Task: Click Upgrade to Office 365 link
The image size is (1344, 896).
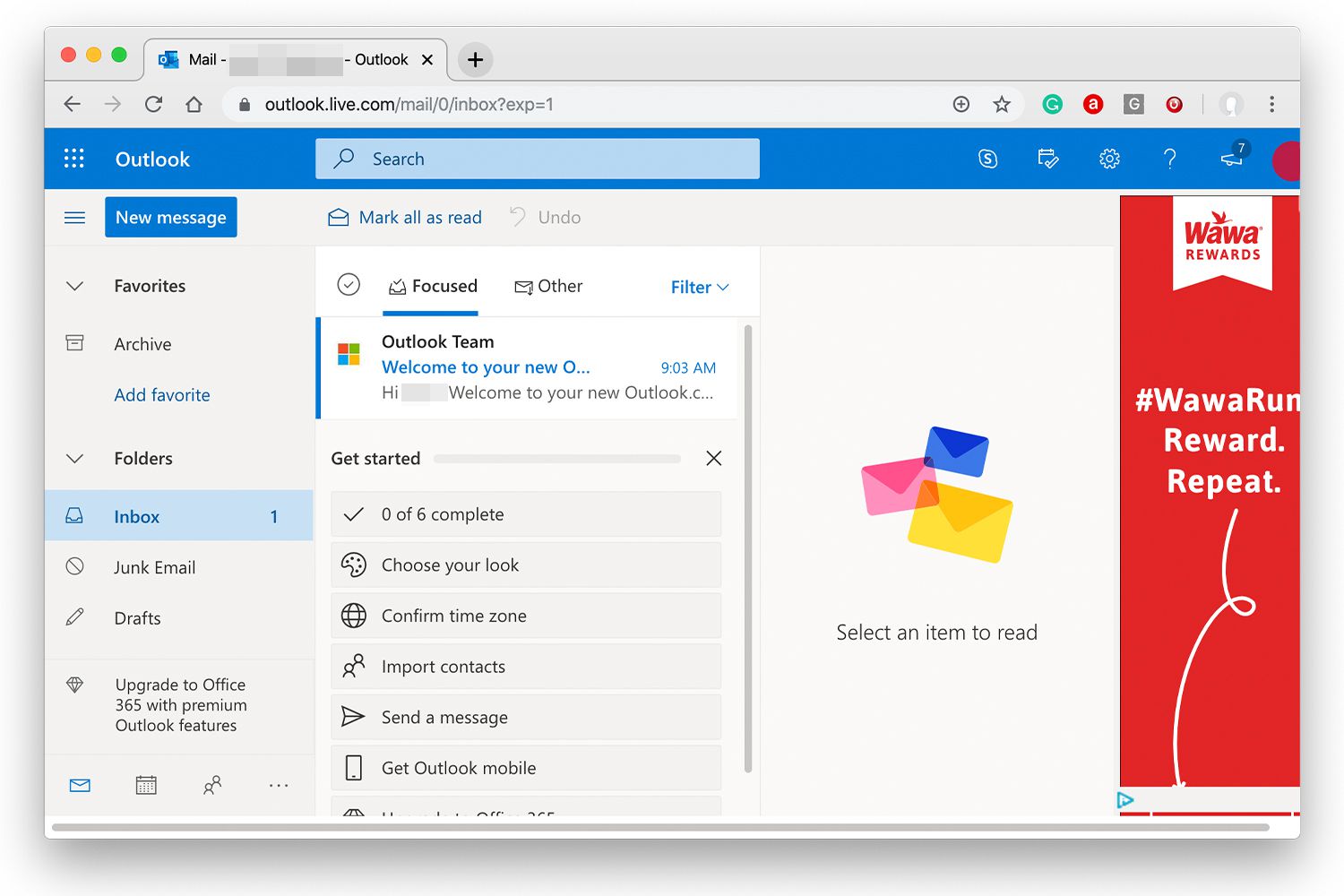Action: click(180, 705)
